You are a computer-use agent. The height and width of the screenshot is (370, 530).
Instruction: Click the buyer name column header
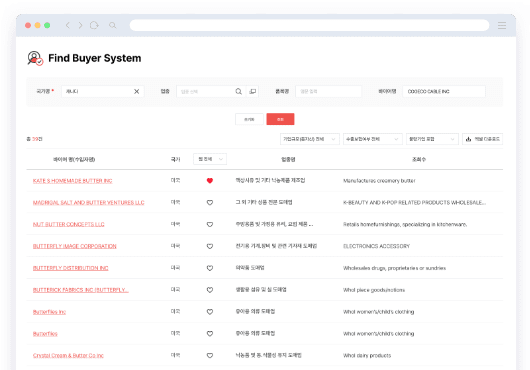(x=74, y=159)
